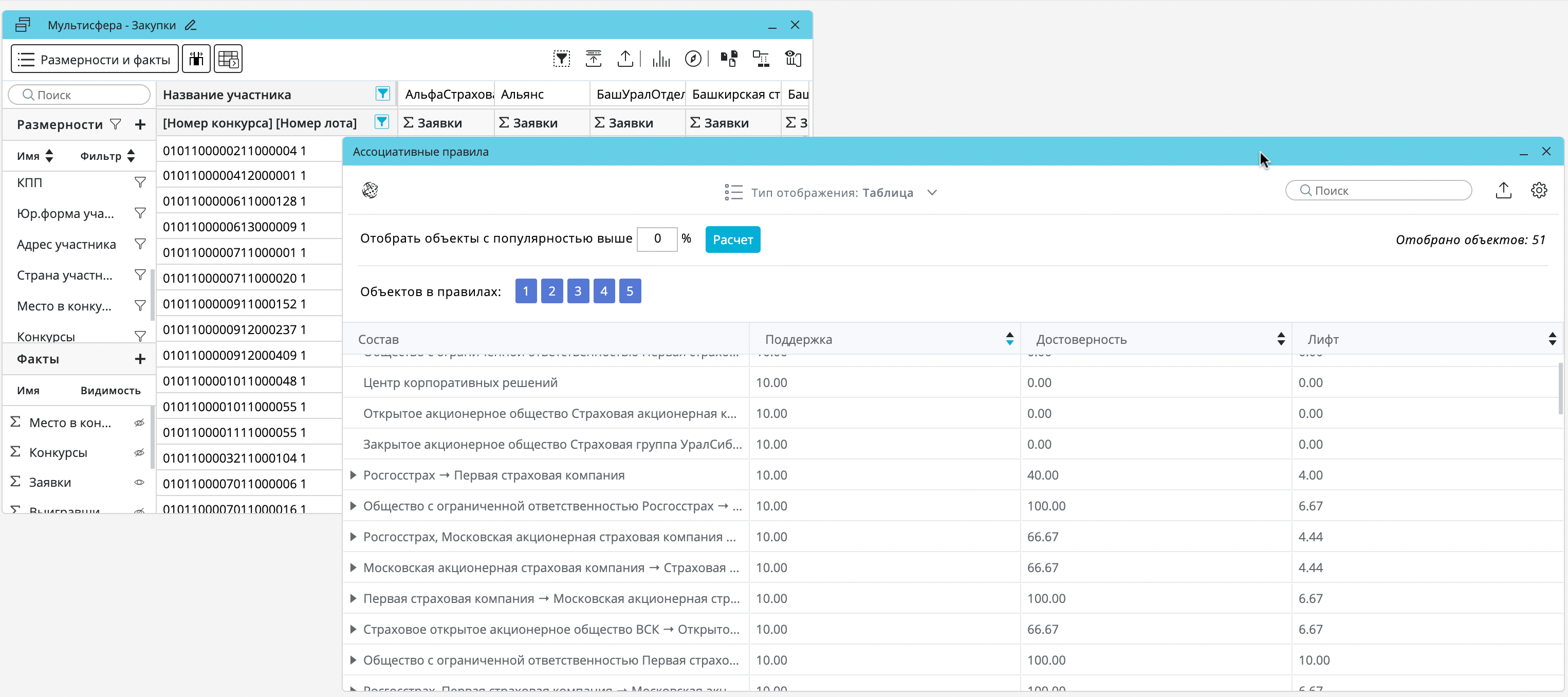Expand the Росгосстрах → Первая страховая компания rule
The image size is (1568, 697).
(353, 475)
